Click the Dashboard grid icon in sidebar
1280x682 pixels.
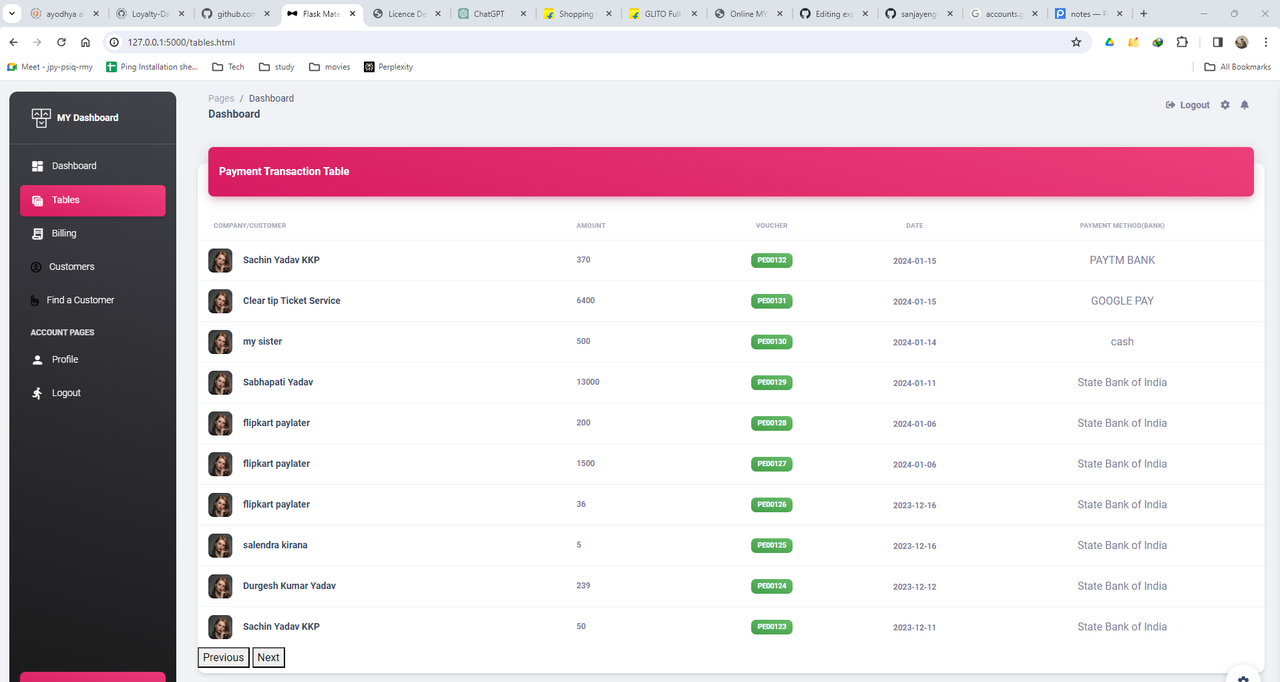(x=37, y=166)
